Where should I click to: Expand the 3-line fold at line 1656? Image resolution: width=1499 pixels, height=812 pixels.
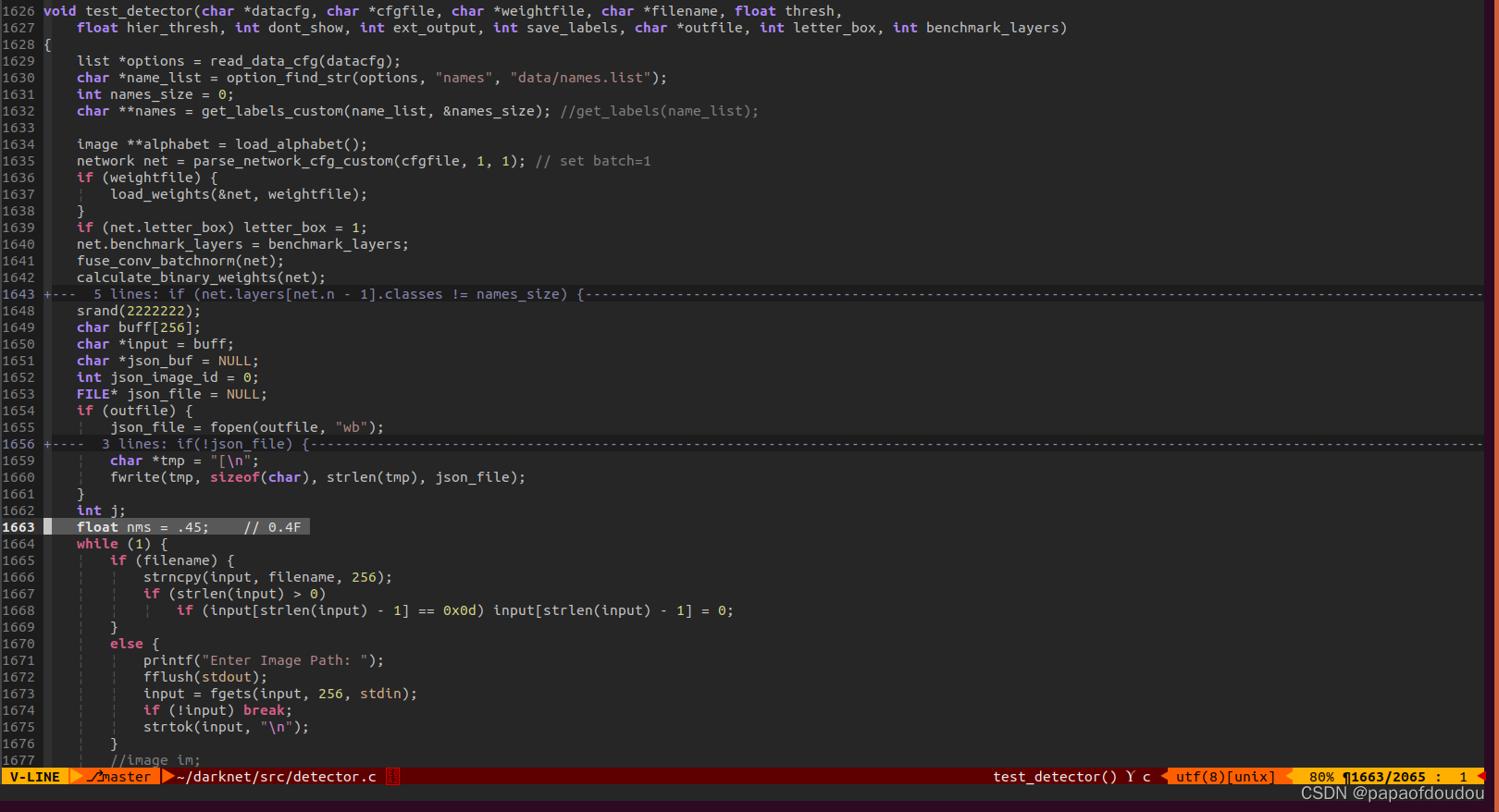coord(763,444)
